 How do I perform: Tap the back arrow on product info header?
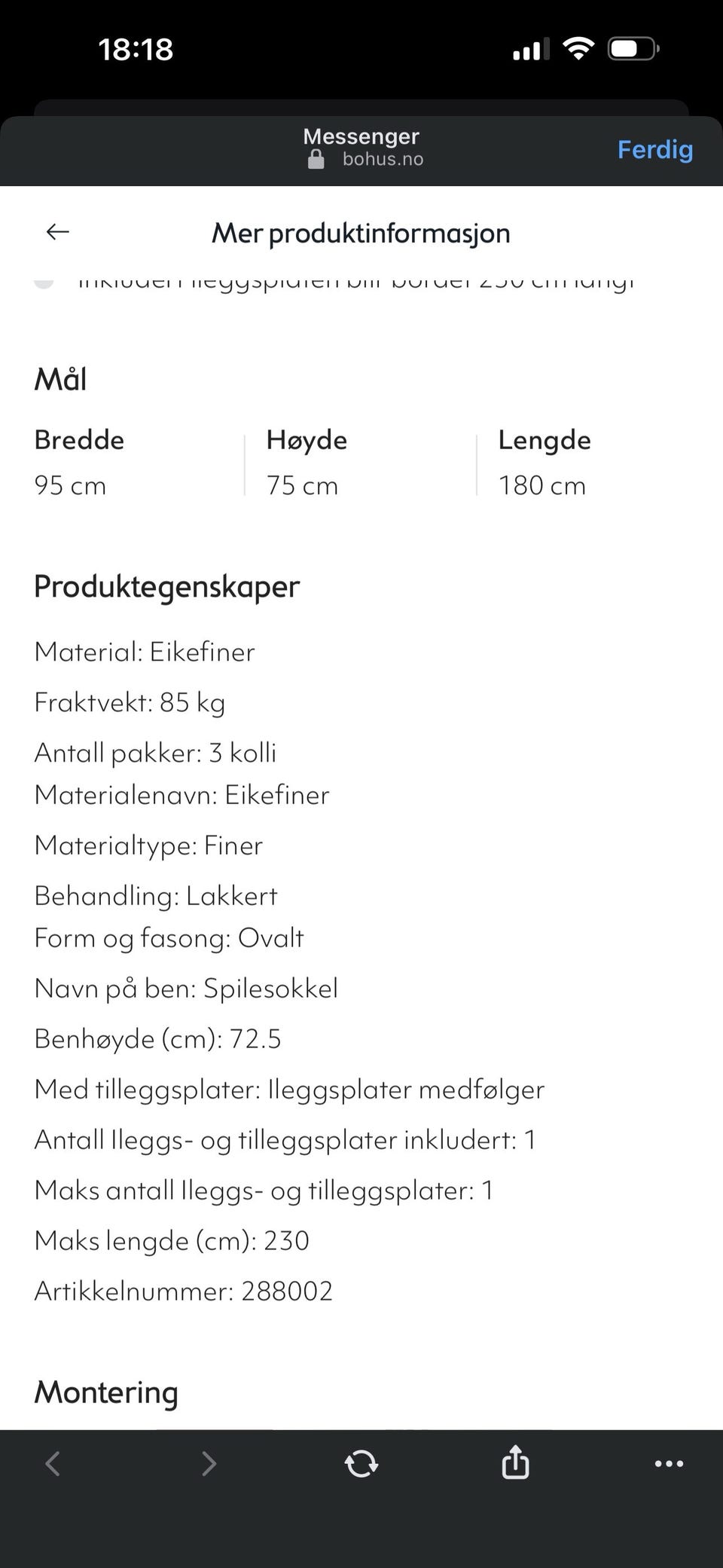point(57,232)
